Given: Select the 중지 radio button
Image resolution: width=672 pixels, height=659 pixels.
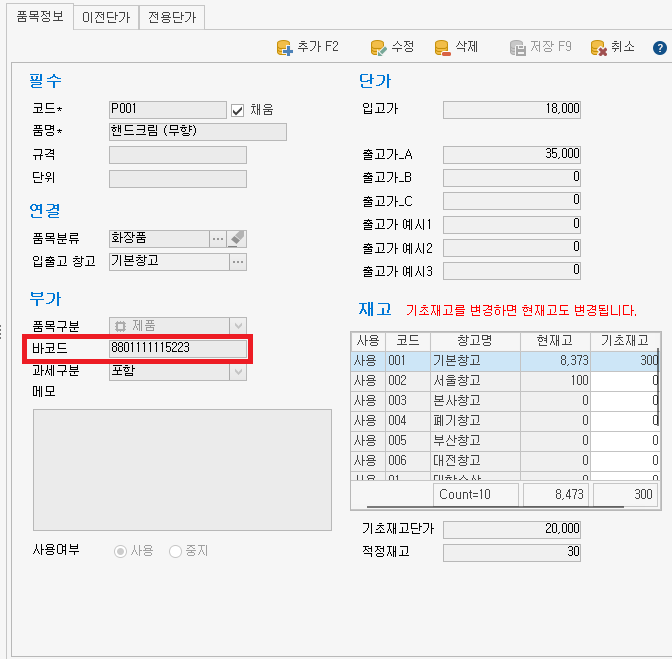Looking at the screenshot, I should (176, 551).
